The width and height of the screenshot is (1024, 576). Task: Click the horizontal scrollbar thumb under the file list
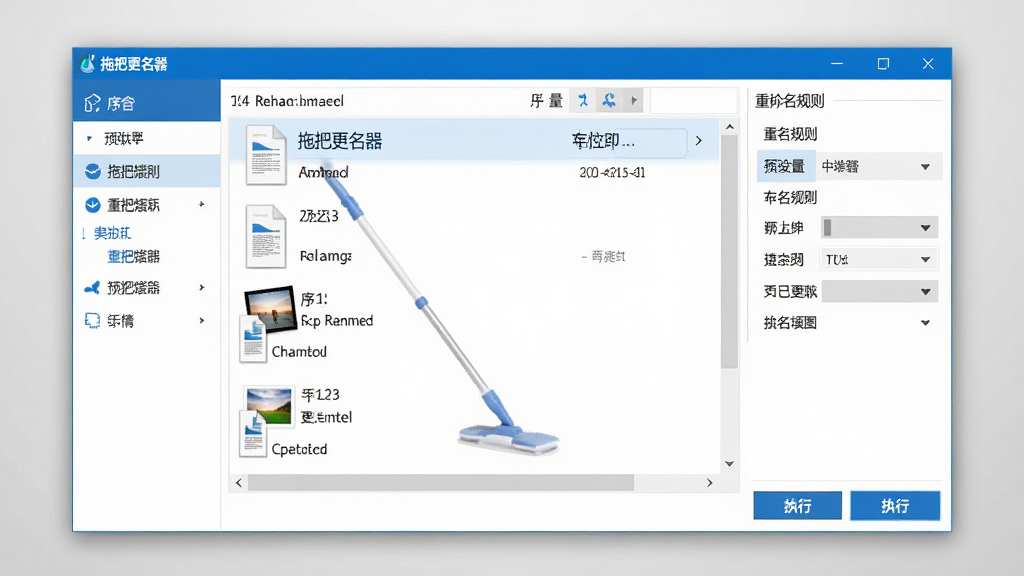[x=441, y=483]
